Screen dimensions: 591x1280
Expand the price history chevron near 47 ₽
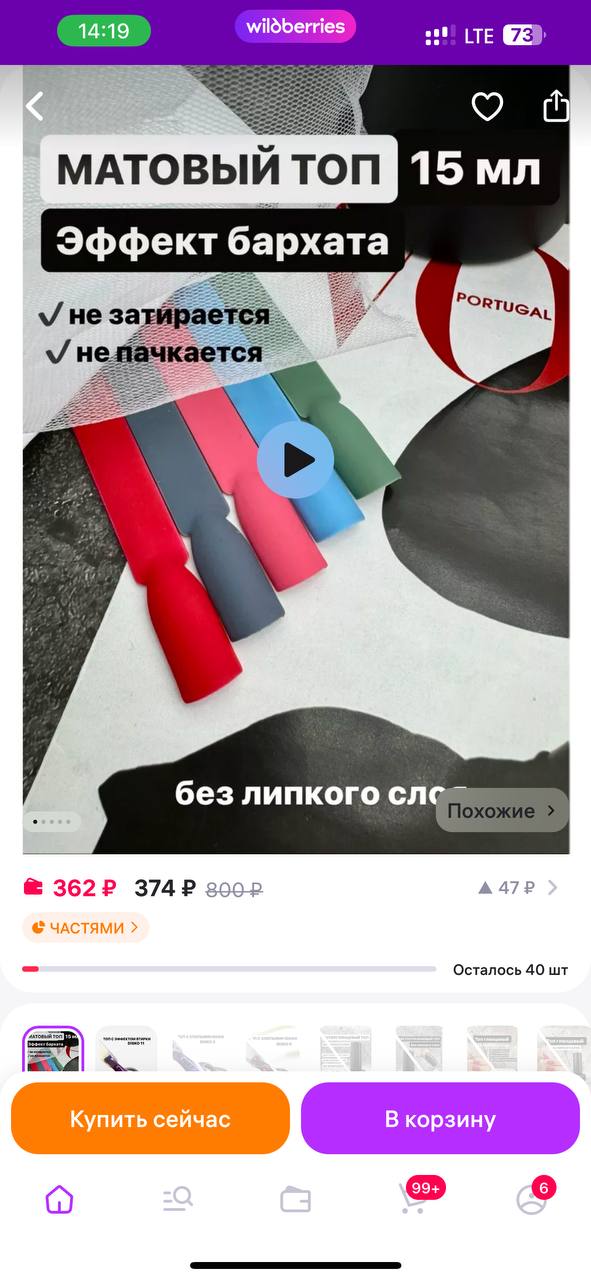click(553, 887)
